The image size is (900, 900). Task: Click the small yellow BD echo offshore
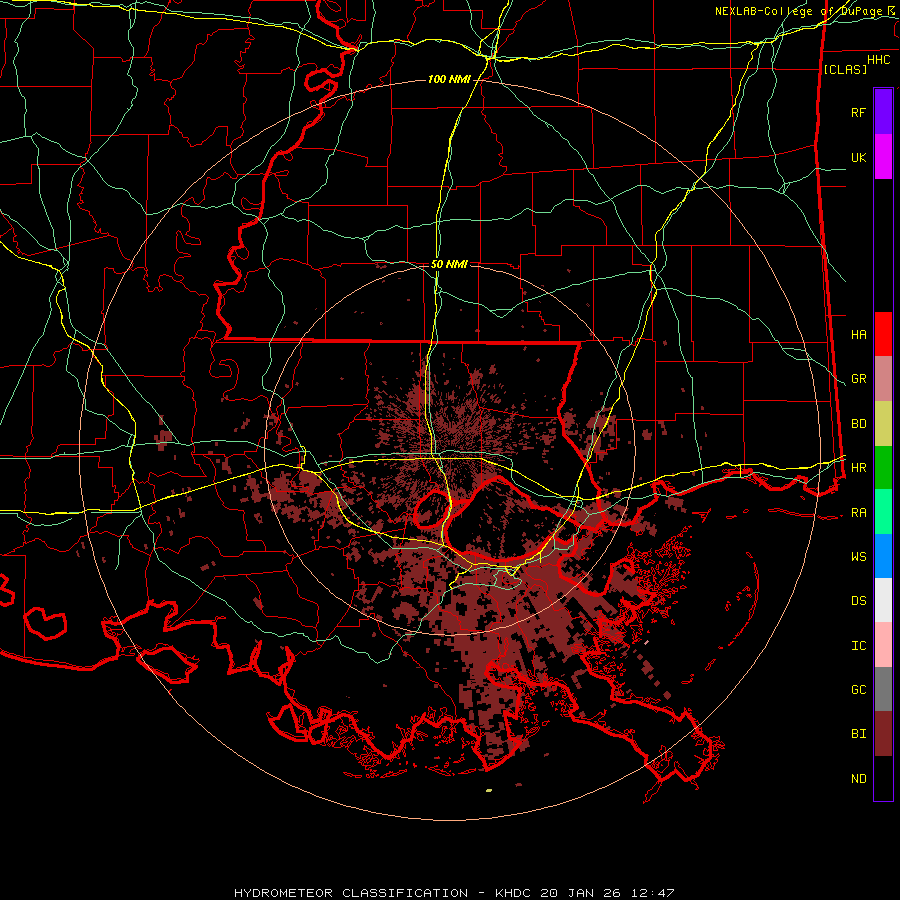[489, 790]
